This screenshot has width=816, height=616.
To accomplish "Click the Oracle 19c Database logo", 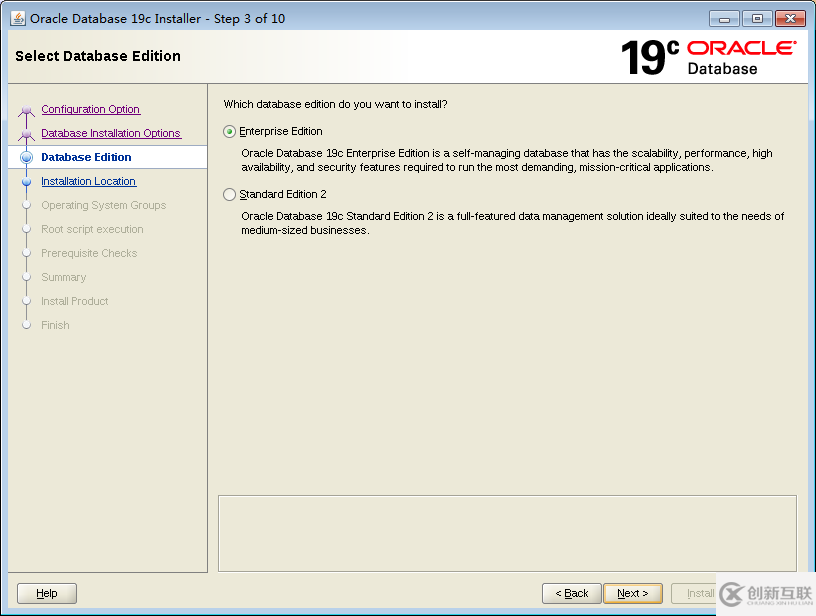I will click(x=708, y=57).
